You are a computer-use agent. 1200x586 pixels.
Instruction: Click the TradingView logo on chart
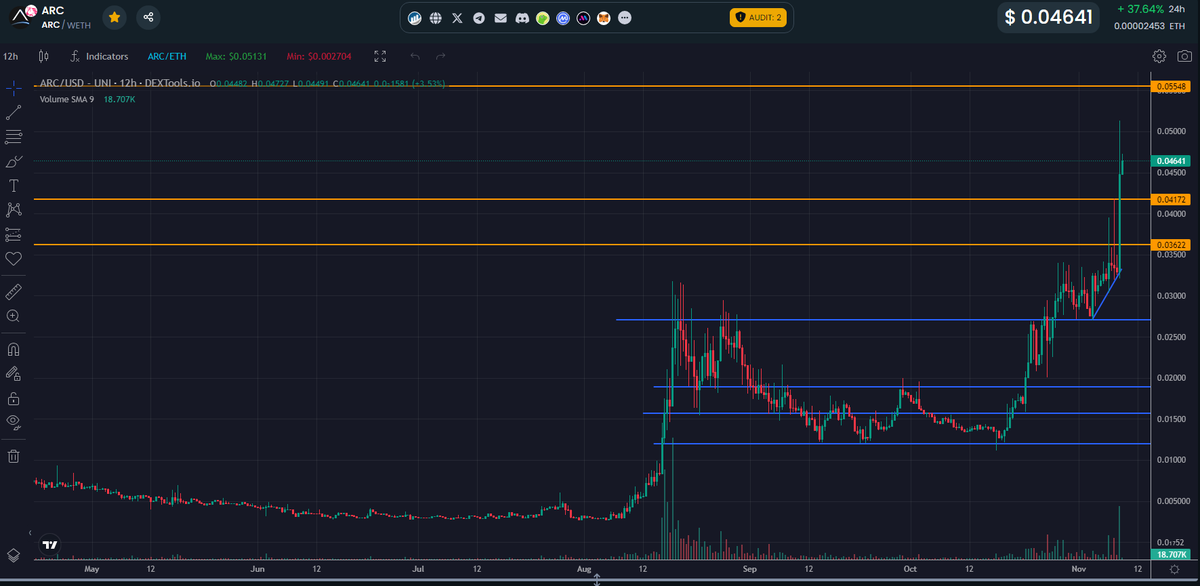pyautogui.click(x=49, y=546)
